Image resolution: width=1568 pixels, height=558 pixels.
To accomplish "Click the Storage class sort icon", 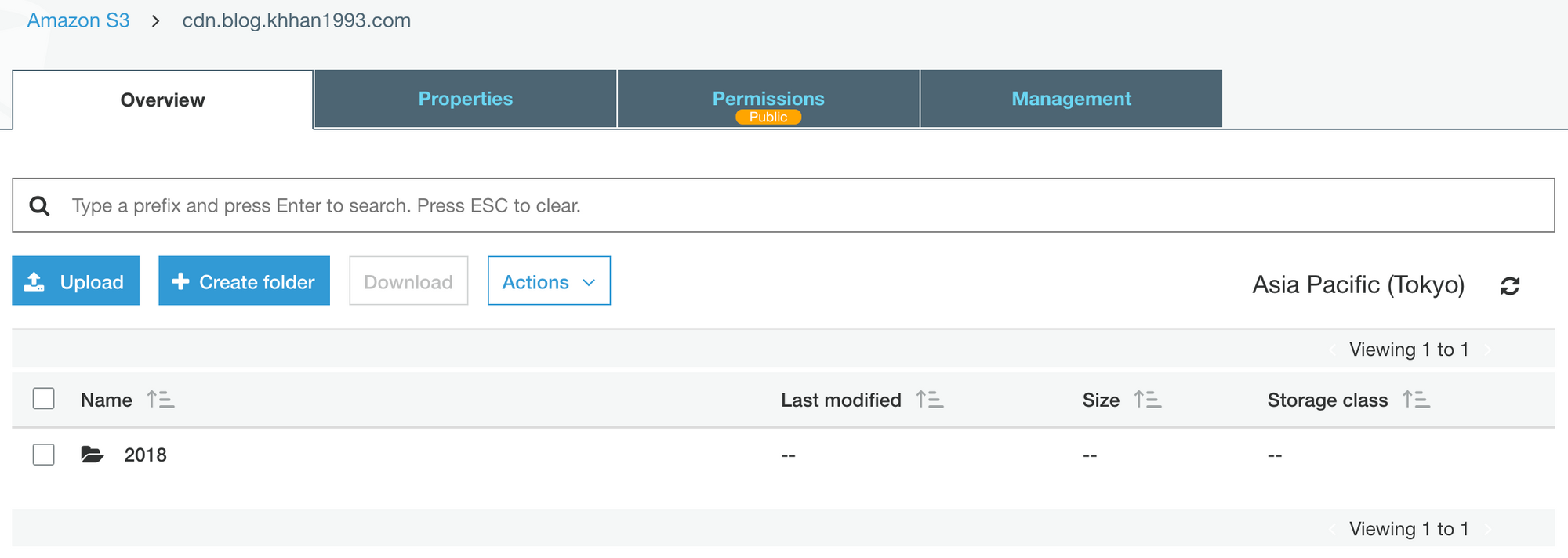I will coord(1416,400).
